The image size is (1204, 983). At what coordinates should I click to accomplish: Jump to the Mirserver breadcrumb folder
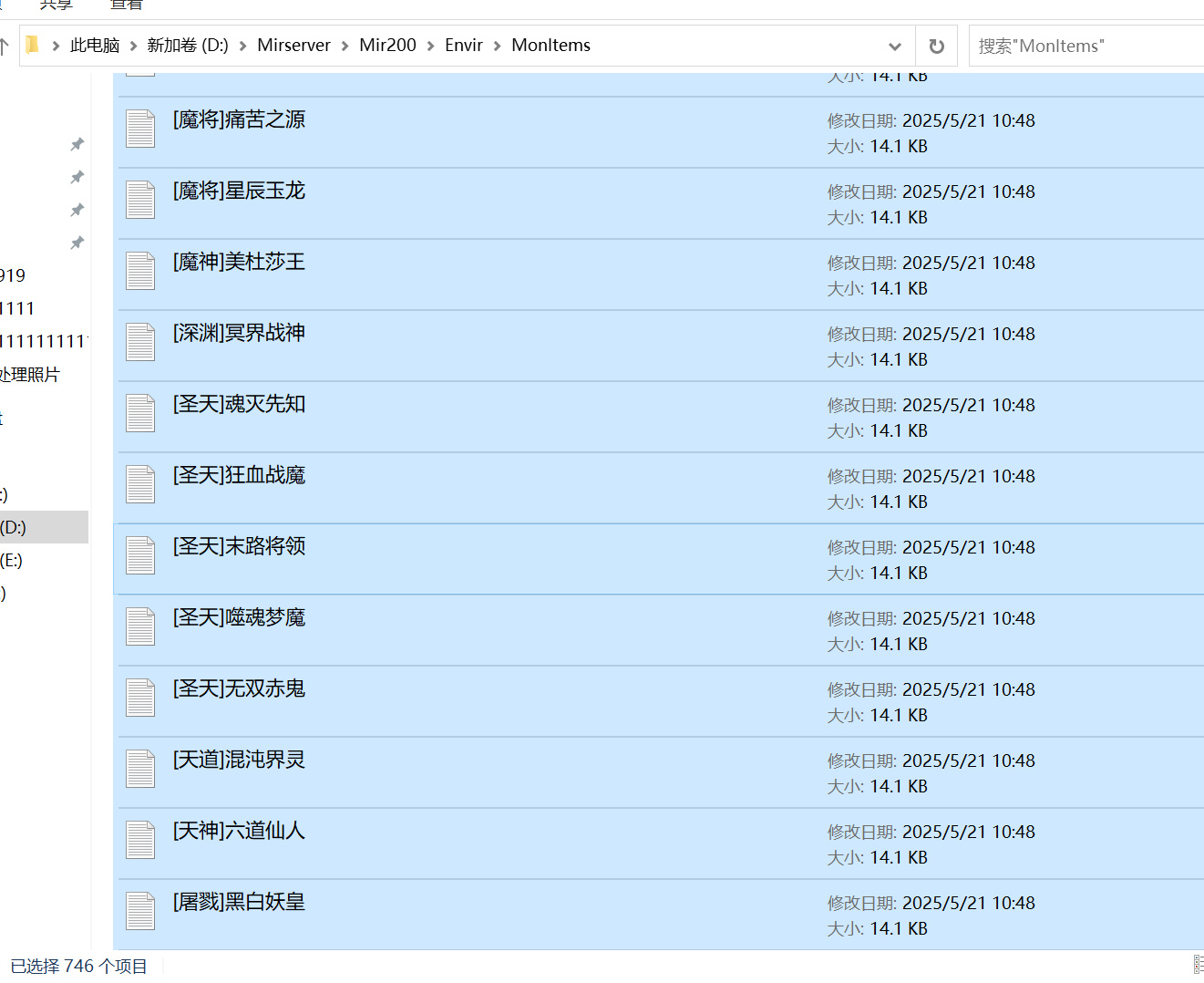[293, 46]
